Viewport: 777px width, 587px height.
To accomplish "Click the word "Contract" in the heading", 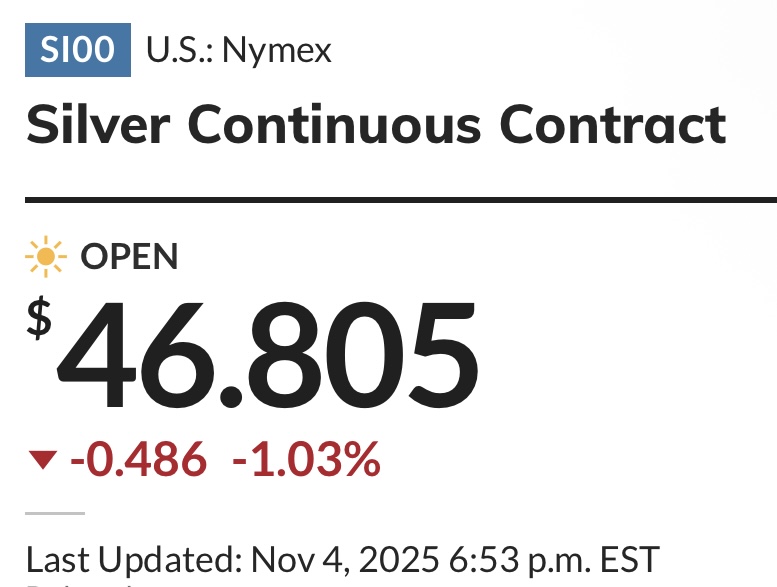I will [x=613, y=125].
